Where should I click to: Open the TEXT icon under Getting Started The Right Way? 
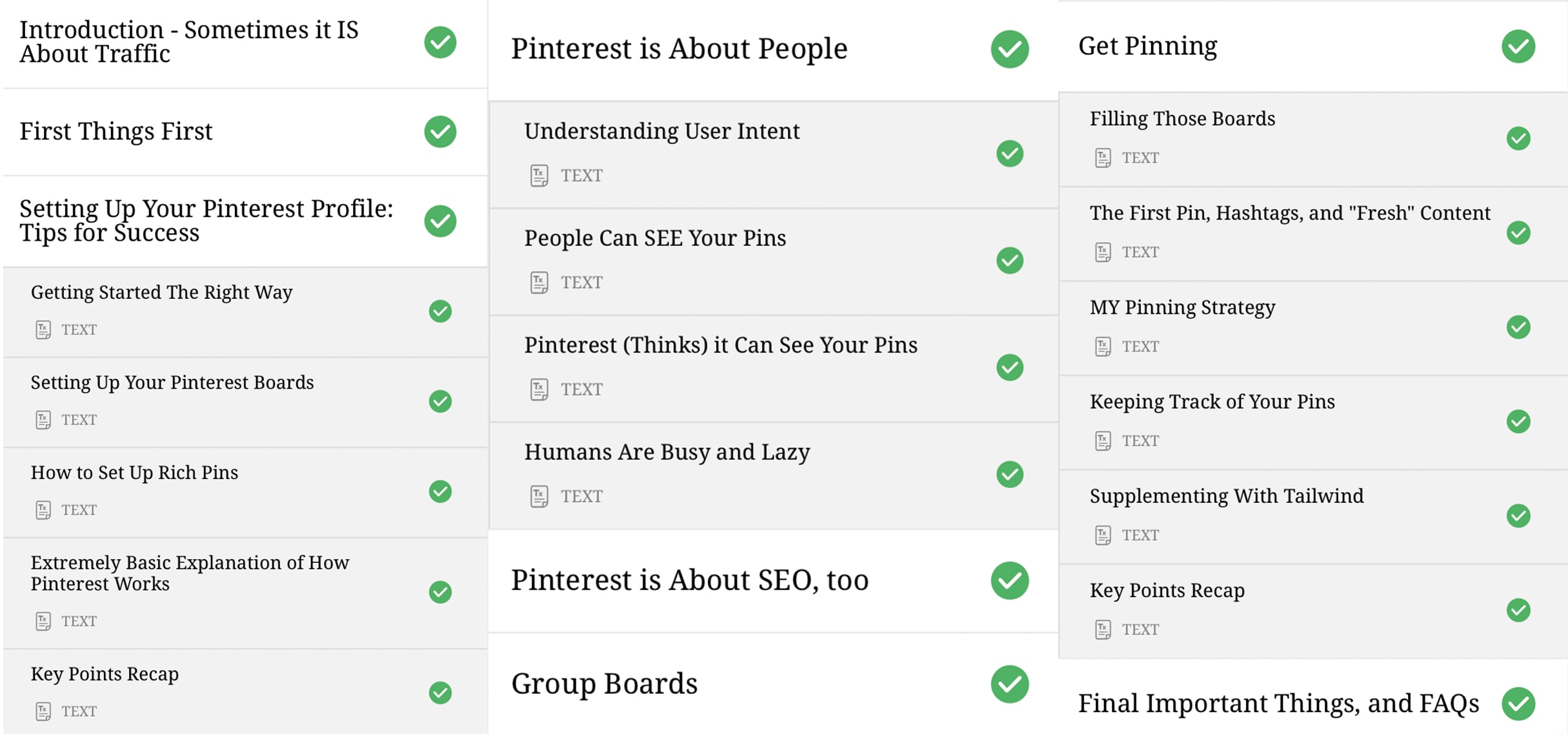click(43, 329)
